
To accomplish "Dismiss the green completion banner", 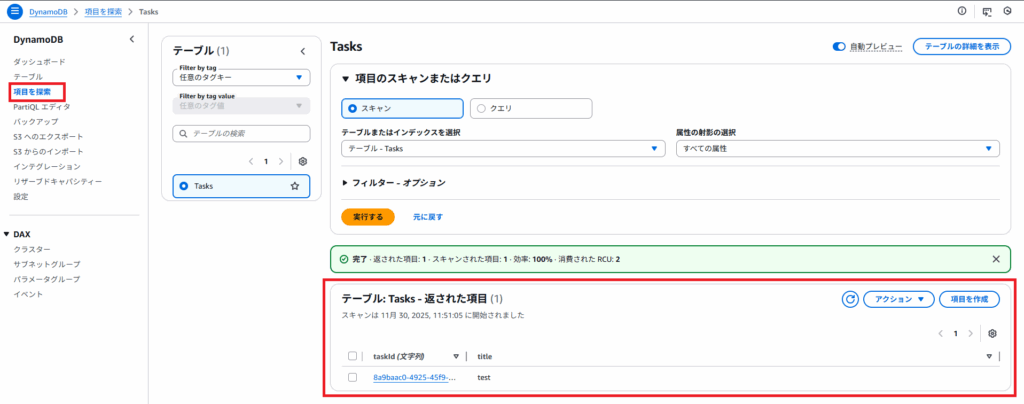I will pos(995,259).
